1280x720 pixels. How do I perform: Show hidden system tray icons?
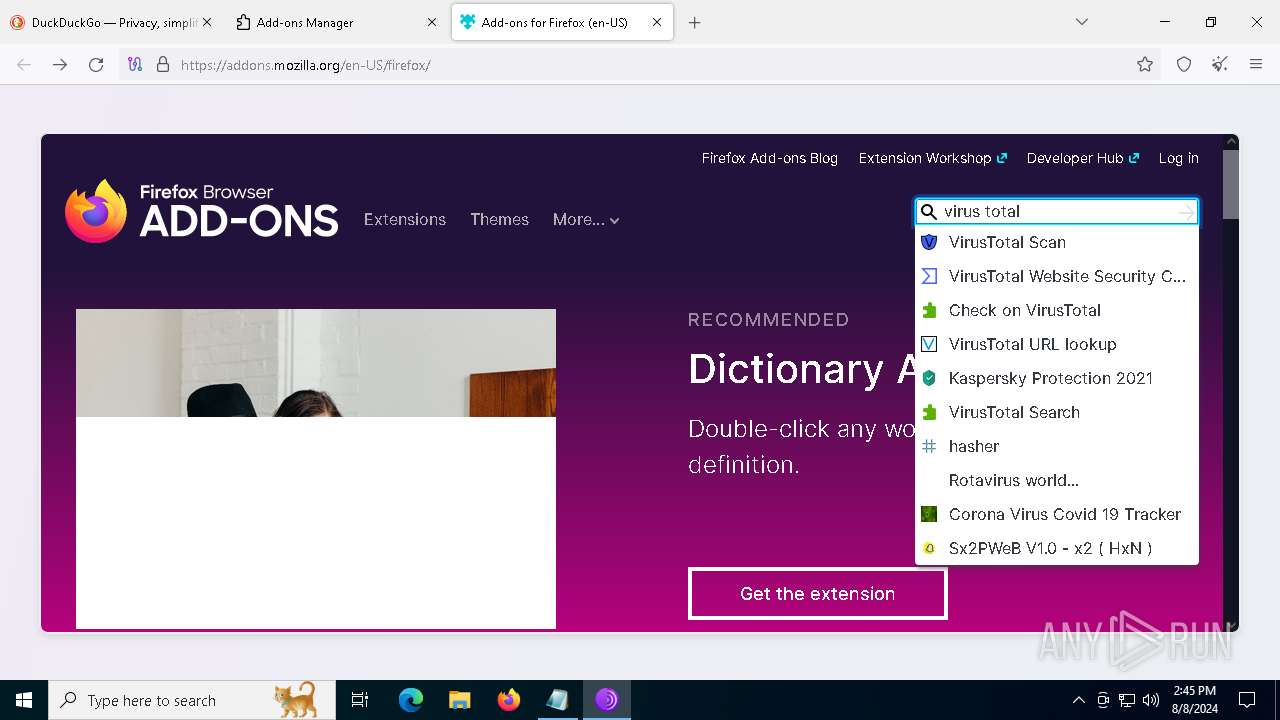pyautogui.click(x=1078, y=700)
